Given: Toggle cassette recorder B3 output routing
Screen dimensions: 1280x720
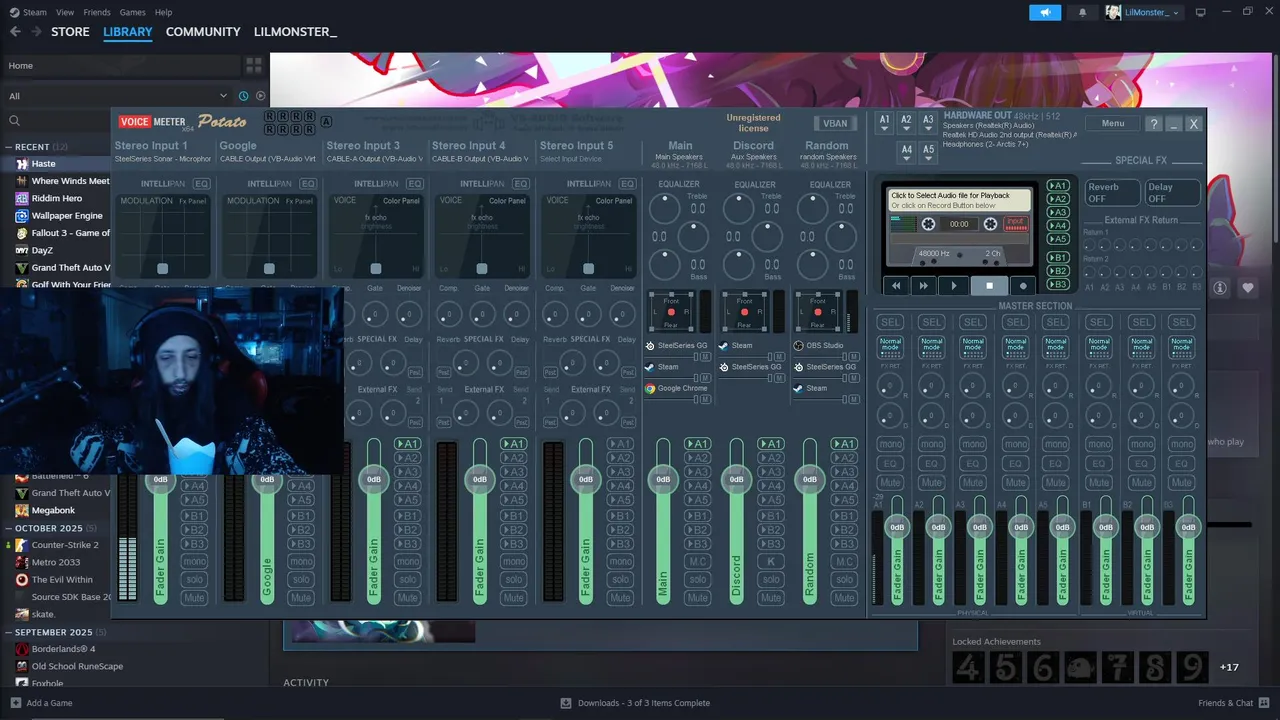Looking at the screenshot, I should coord(1058,285).
